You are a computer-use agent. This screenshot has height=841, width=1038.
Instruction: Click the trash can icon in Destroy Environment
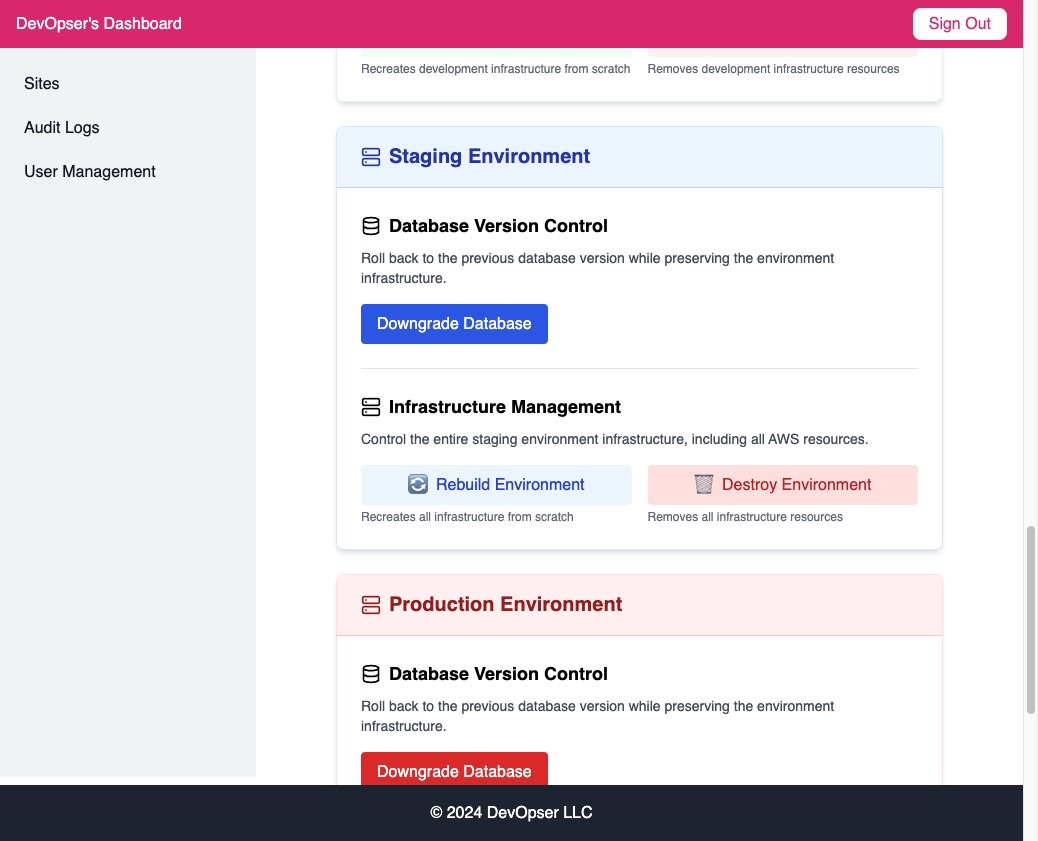click(704, 484)
